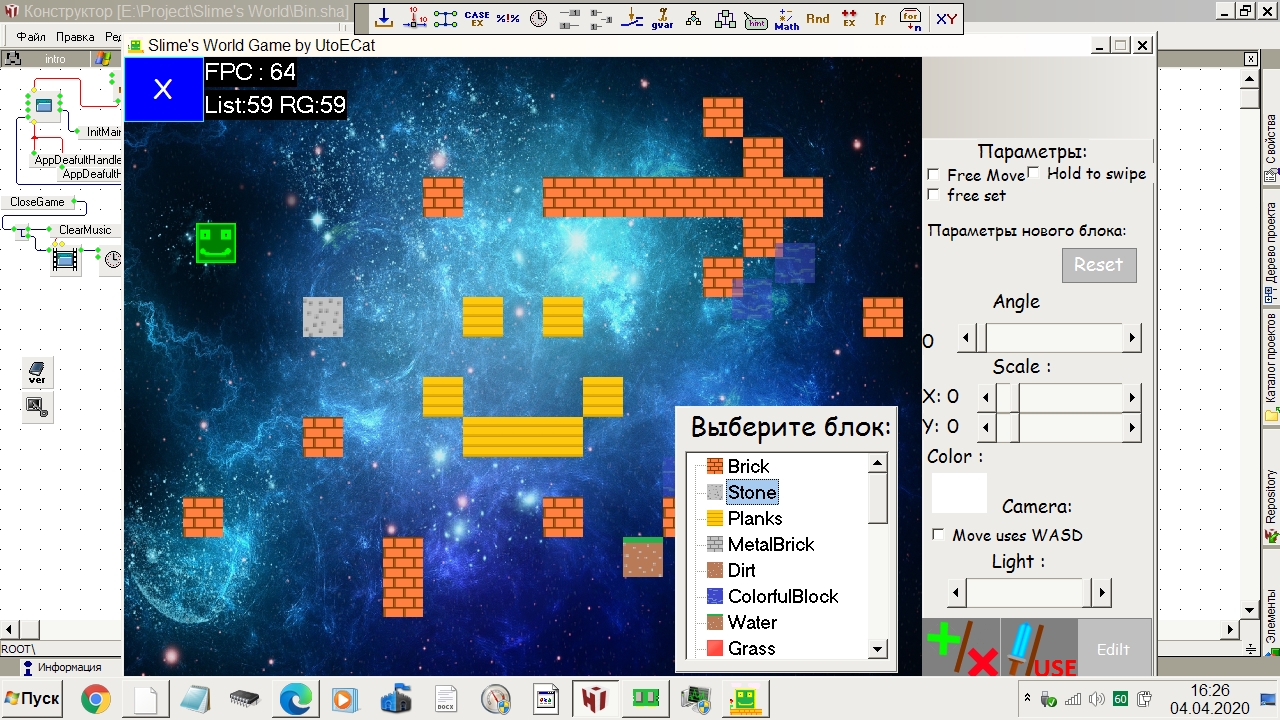1280x720 pixels.
Task: Click the green slime game taskbar icon
Action: (745, 699)
